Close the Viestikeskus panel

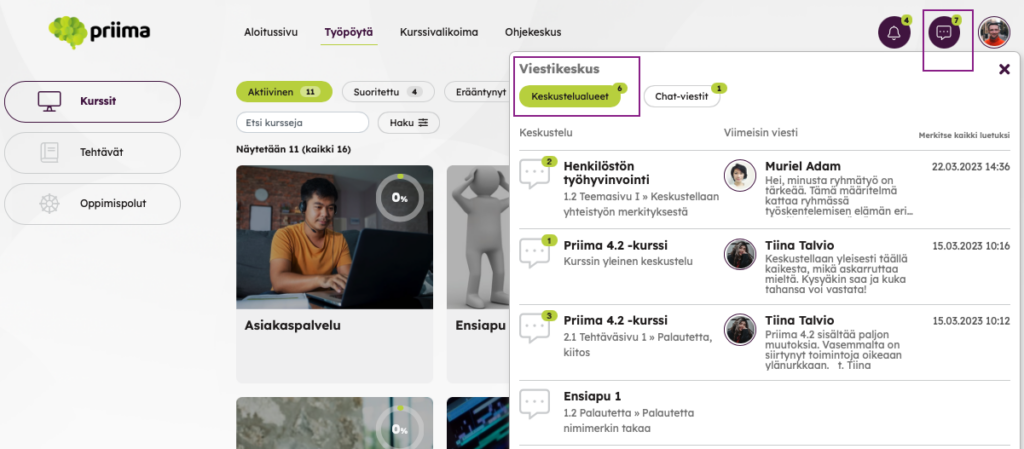(x=1004, y=69)
